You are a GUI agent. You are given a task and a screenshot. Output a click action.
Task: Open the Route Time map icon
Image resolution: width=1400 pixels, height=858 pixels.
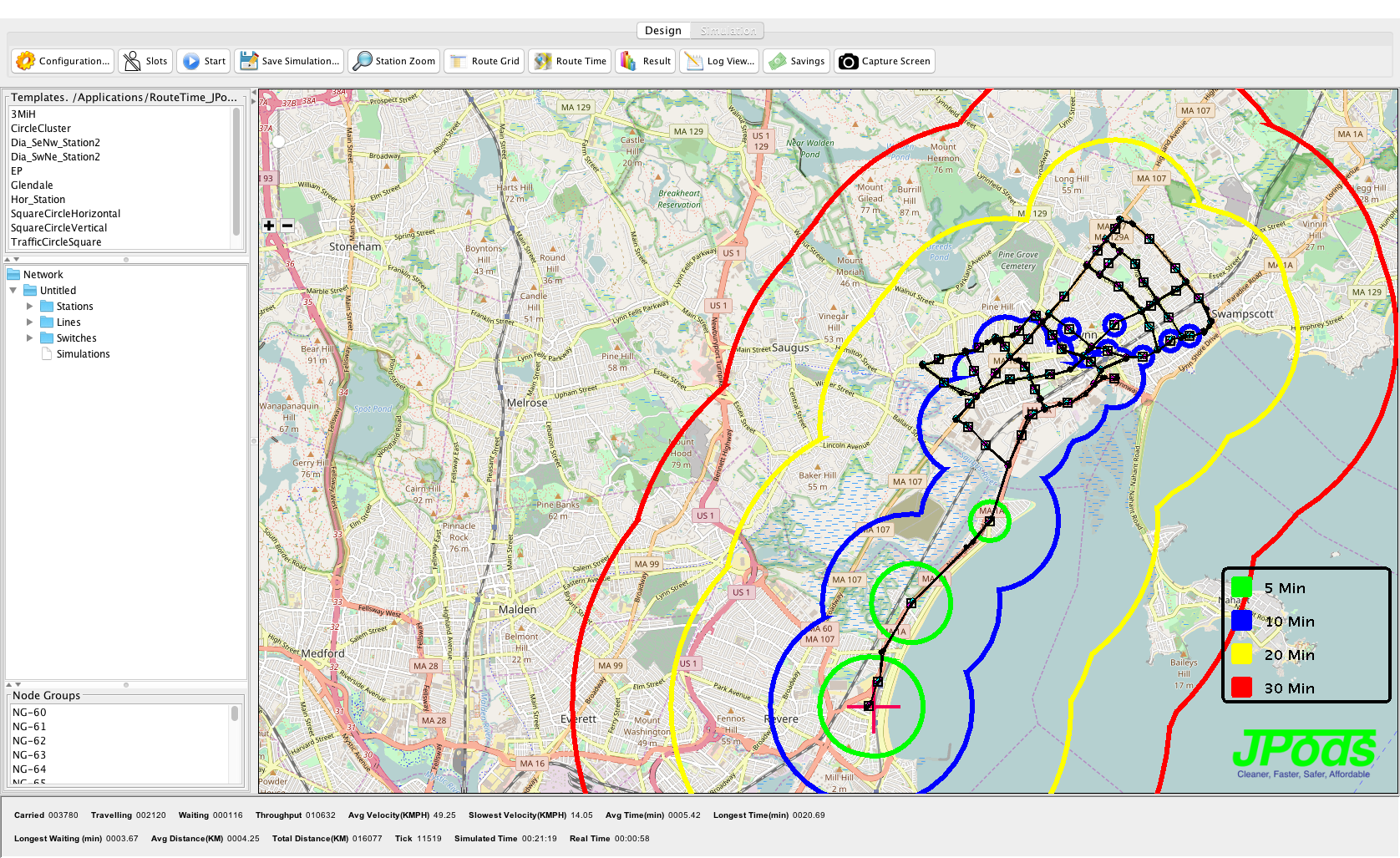543,61
